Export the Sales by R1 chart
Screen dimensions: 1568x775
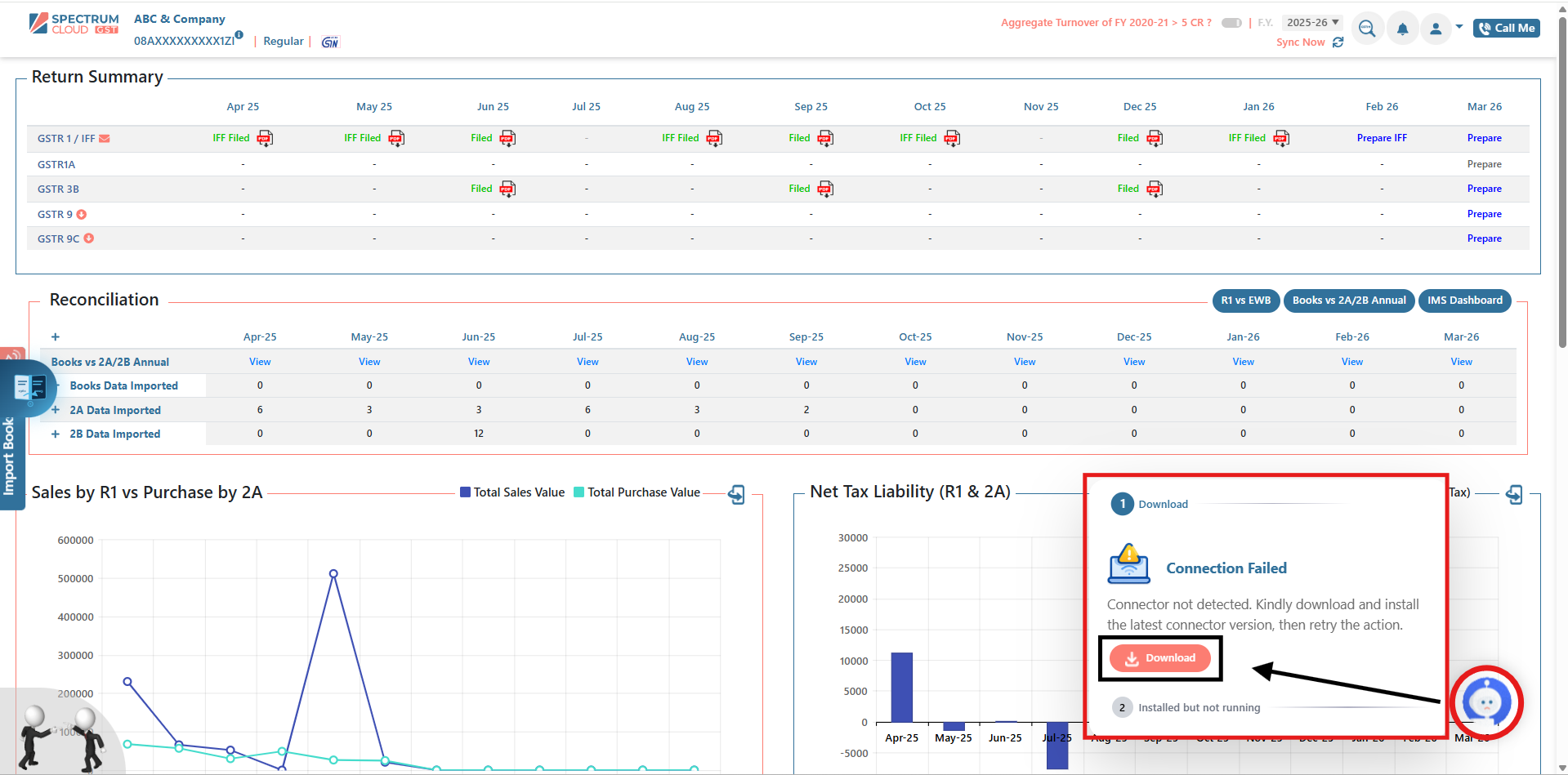click(736, 494)
